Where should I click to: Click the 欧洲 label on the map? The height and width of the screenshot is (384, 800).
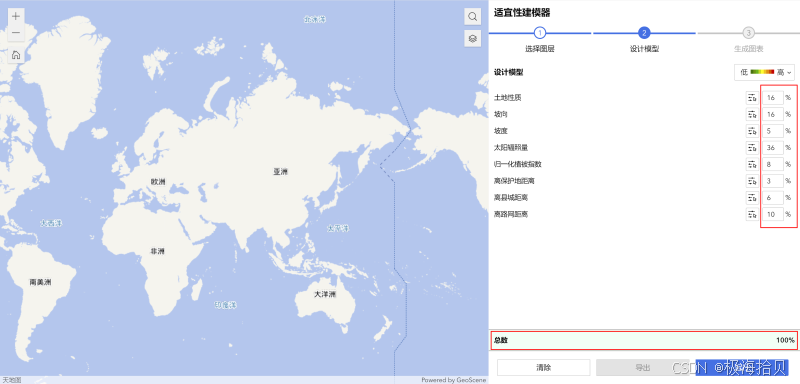pyautogui.click(x=158, y=182)
